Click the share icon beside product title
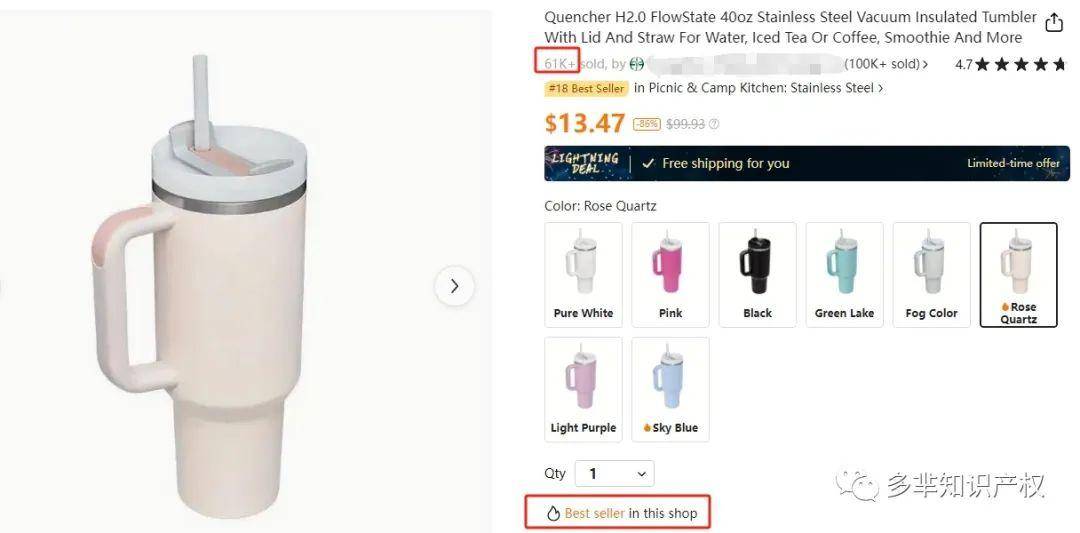 [1054, 23]
